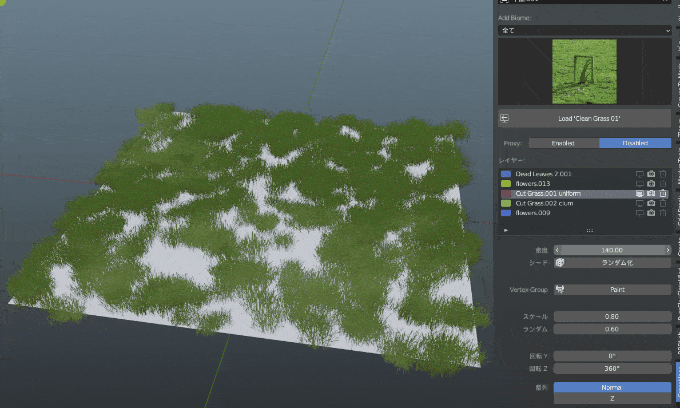Click the layer list resize grip dots
Screen dimensions: 680x408
[589, 231]
